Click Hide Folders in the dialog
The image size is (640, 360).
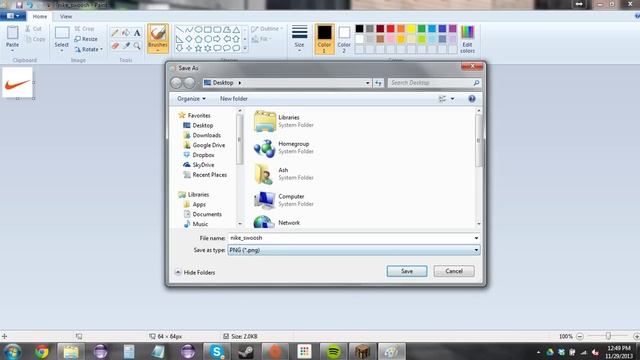pos(195,272)
